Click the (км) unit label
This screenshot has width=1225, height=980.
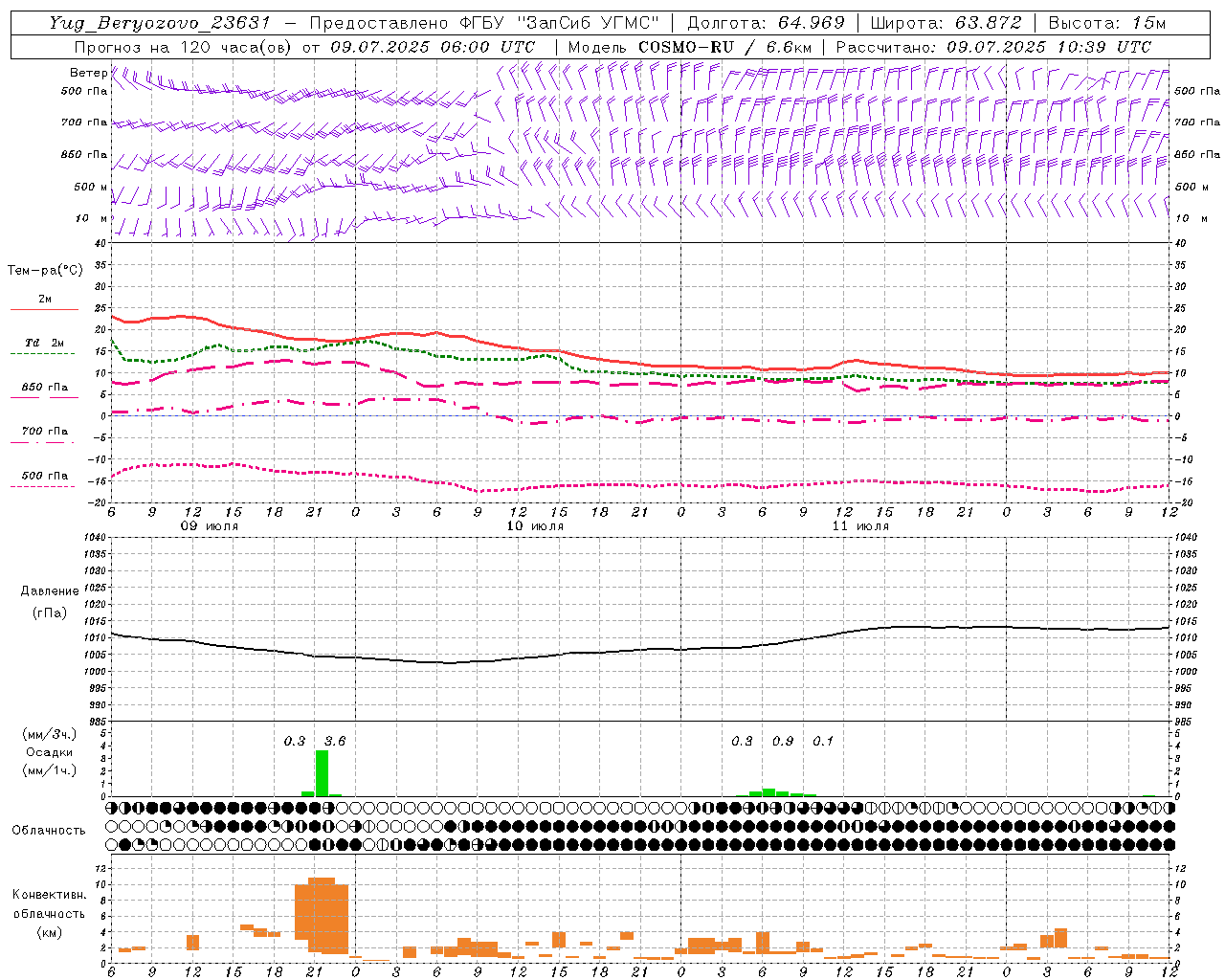pos(50,932)
